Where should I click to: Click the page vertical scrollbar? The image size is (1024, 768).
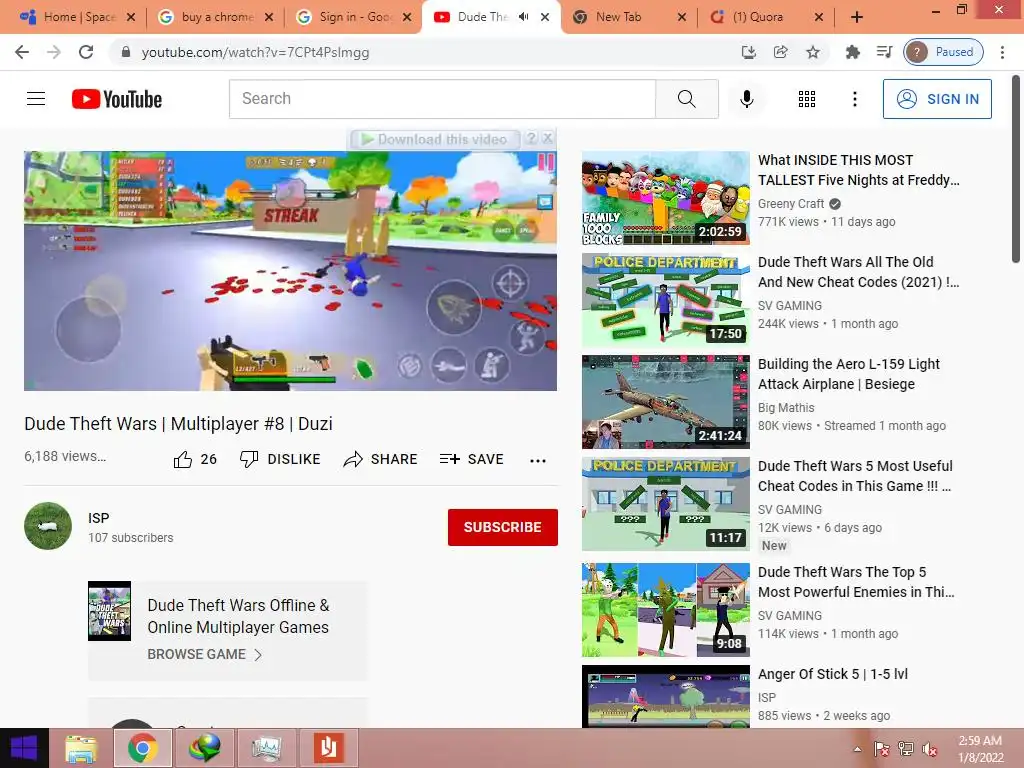[x=1016, y=170]
